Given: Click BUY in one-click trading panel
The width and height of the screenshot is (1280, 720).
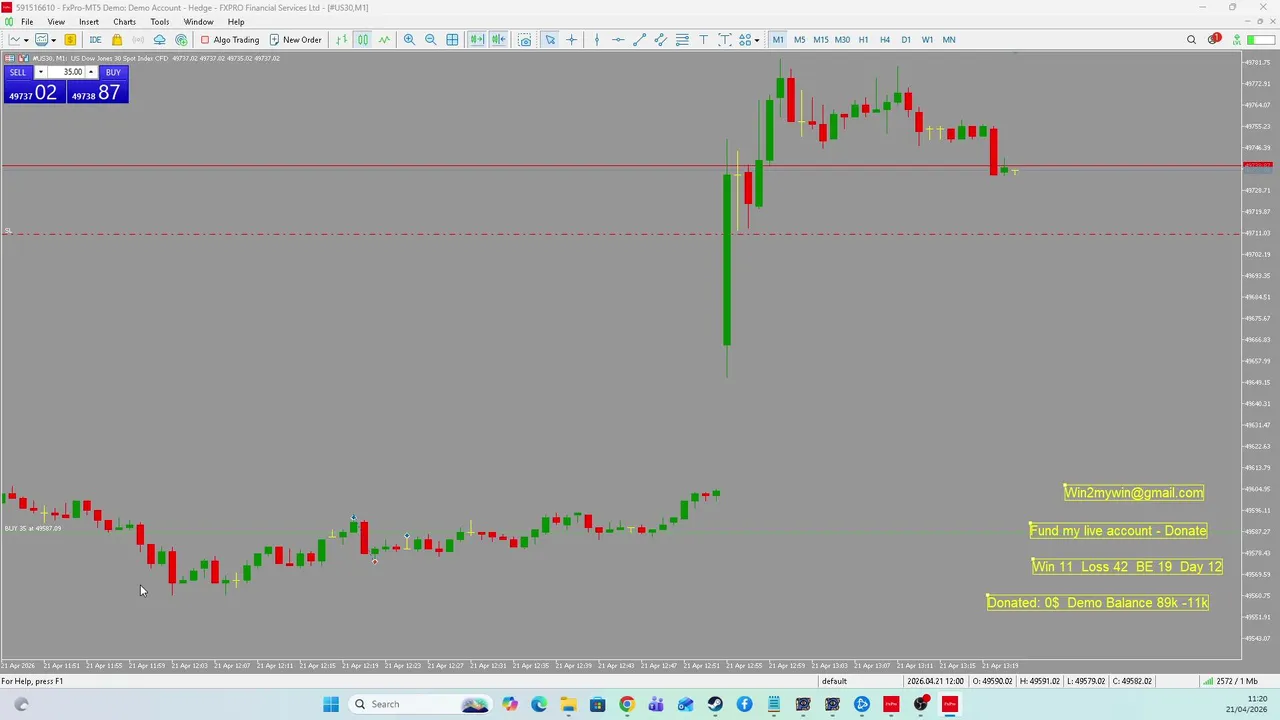Looking at the screenshot, I should (113, 72).
